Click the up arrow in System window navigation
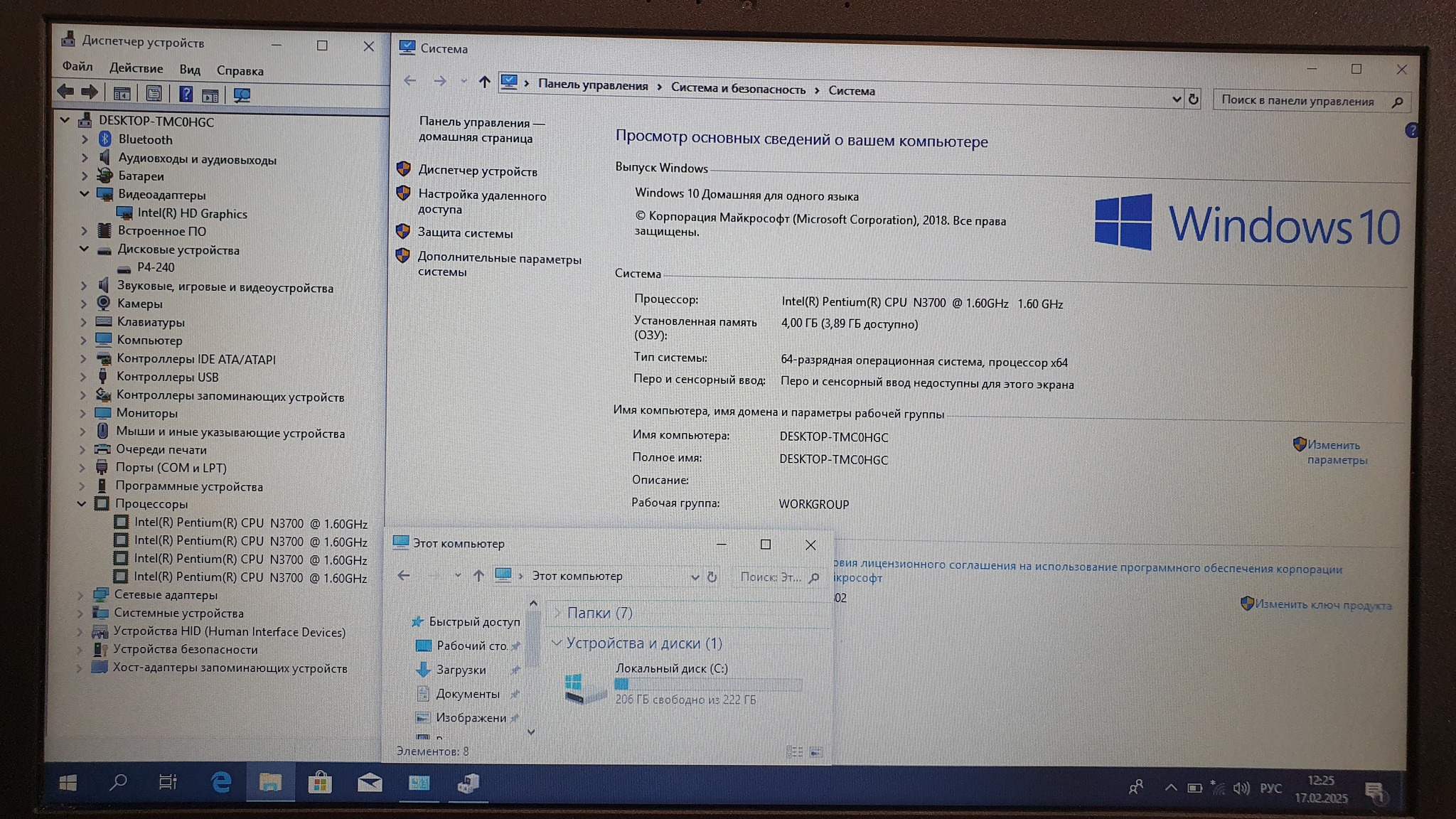 pyautogui.click(x=484, y=82)
